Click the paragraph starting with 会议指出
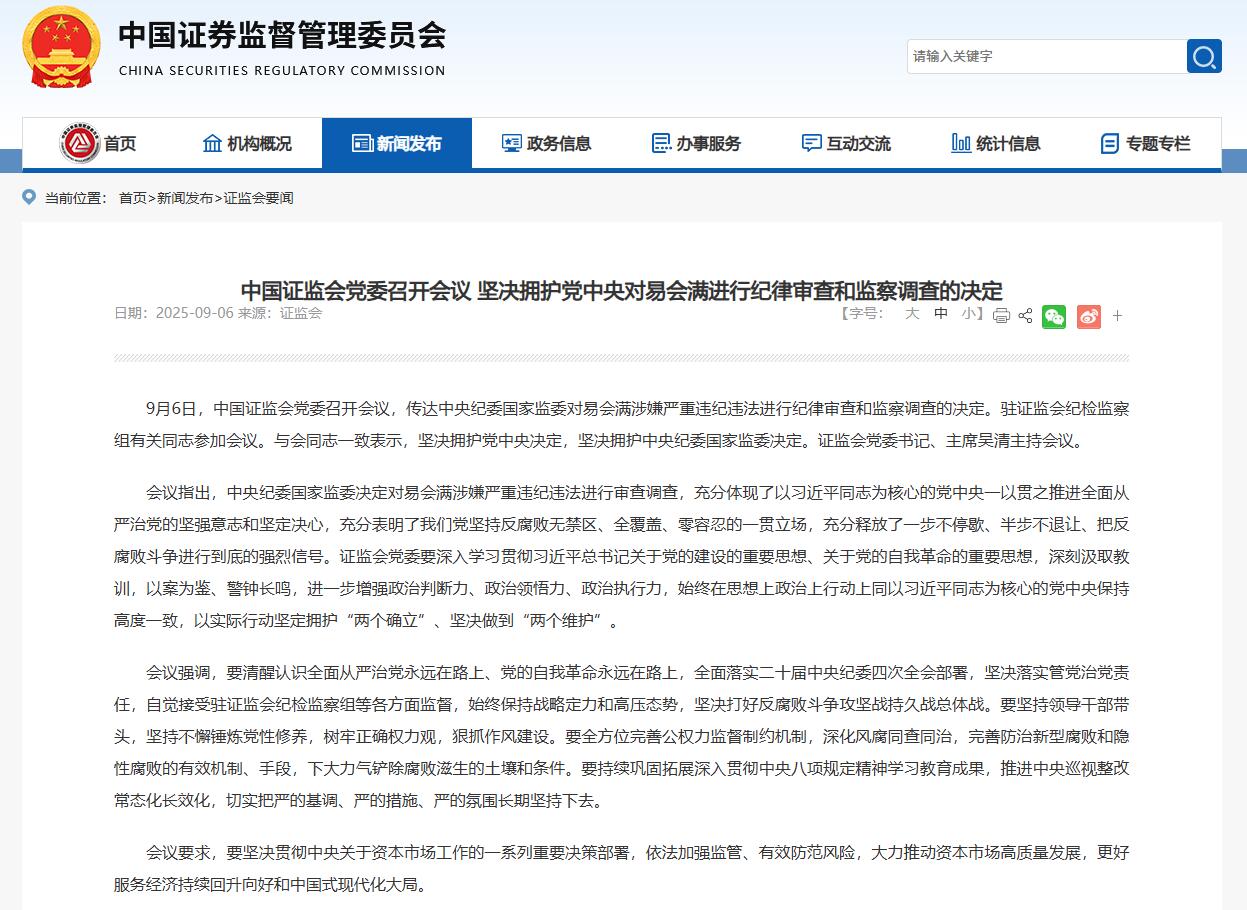Image resolution: width=1247 pixels, height=910 pixels. point(621,556)
